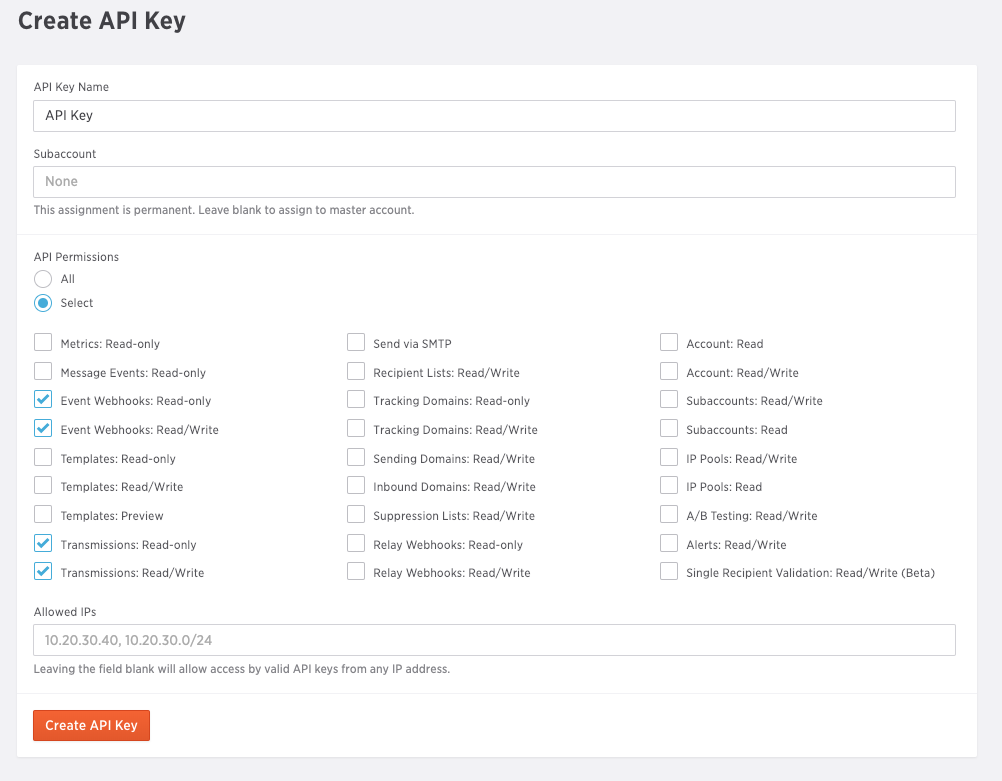Select IP Pools: Read checkbox
Image resolution: width=1002 pixels, height=781 pixels.
[669, 486]
